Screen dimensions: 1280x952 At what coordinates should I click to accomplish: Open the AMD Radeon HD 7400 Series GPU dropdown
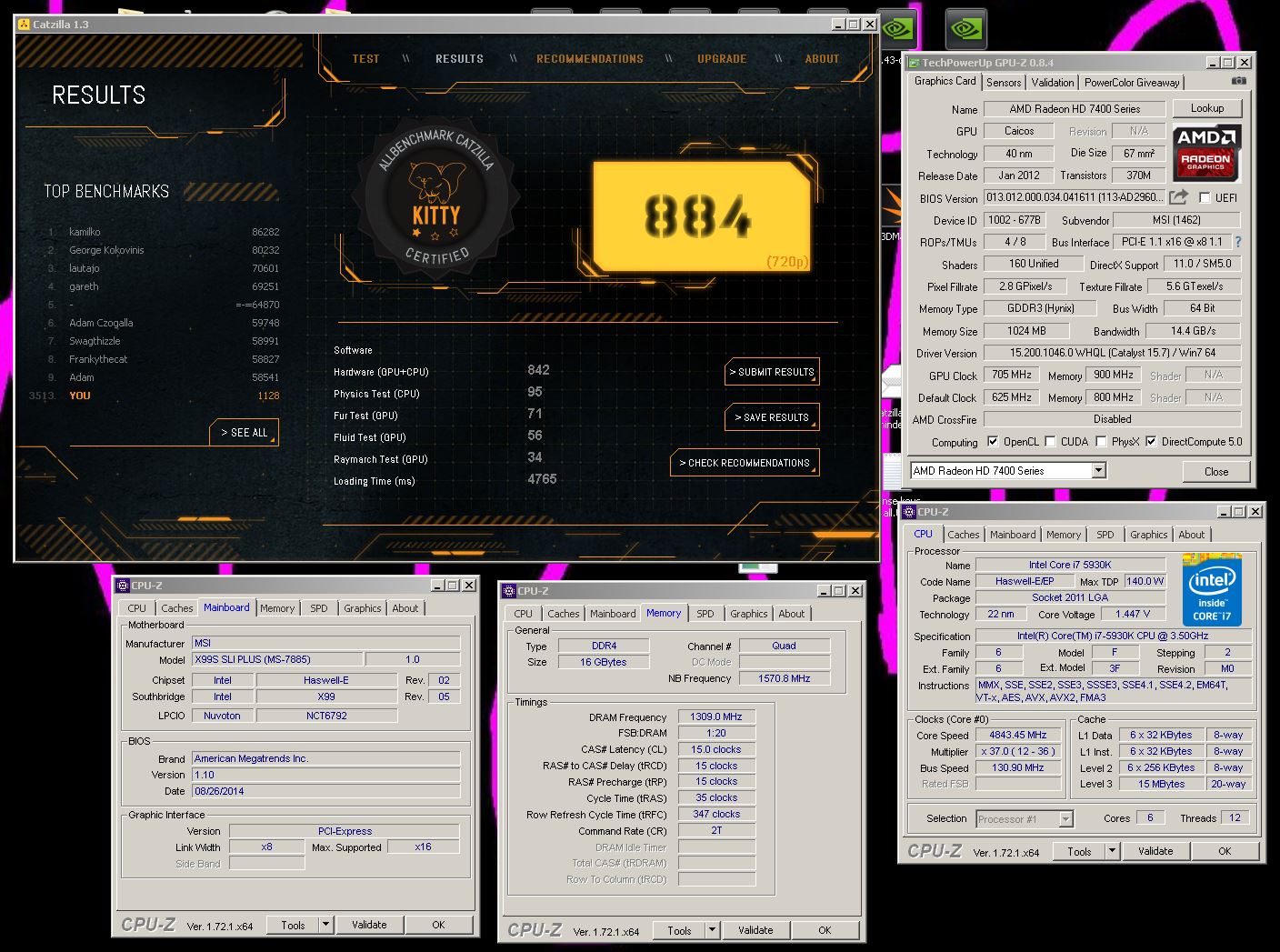click(1098, 471)
